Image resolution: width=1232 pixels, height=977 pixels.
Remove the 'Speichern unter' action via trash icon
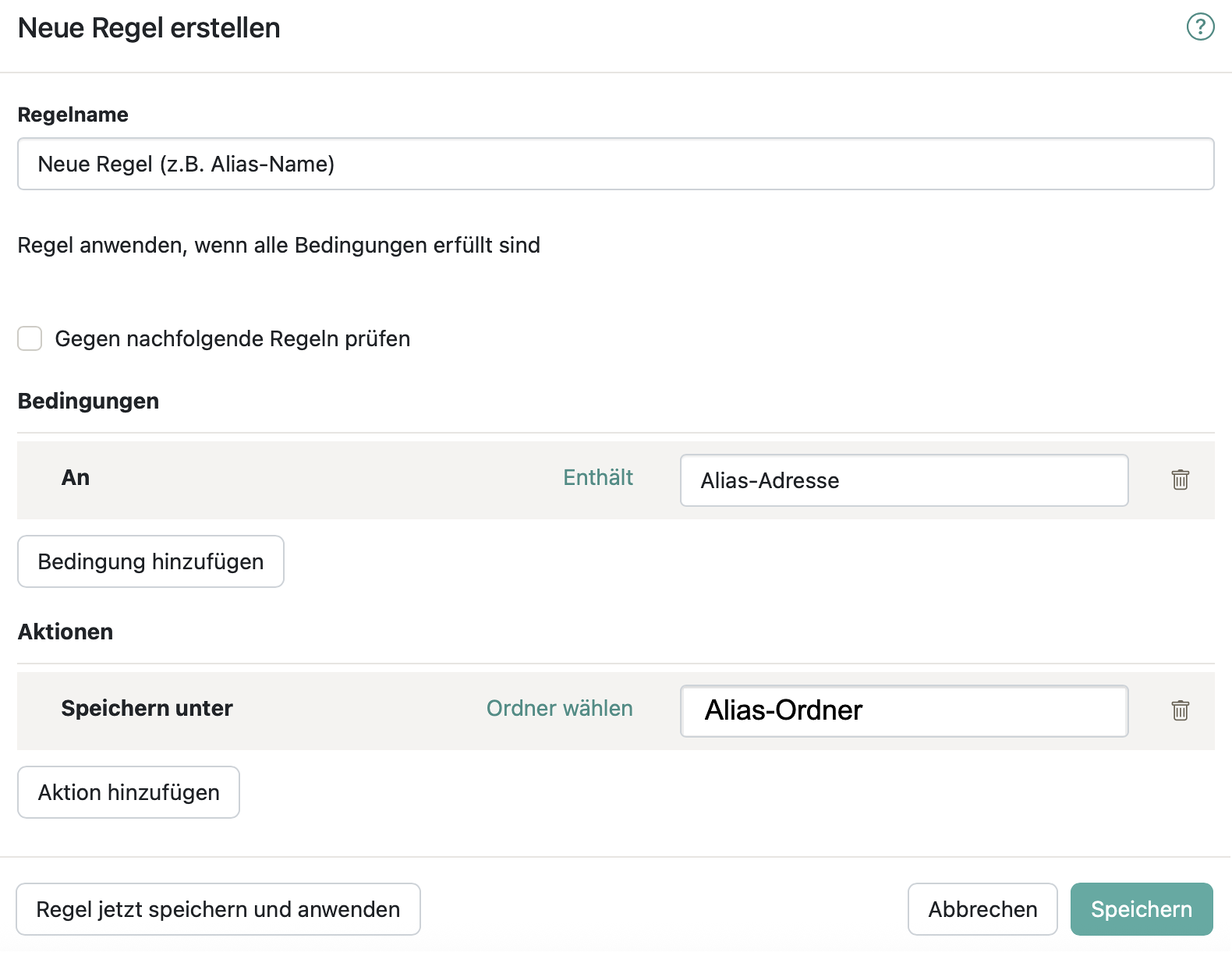(x=1180, y=710)
